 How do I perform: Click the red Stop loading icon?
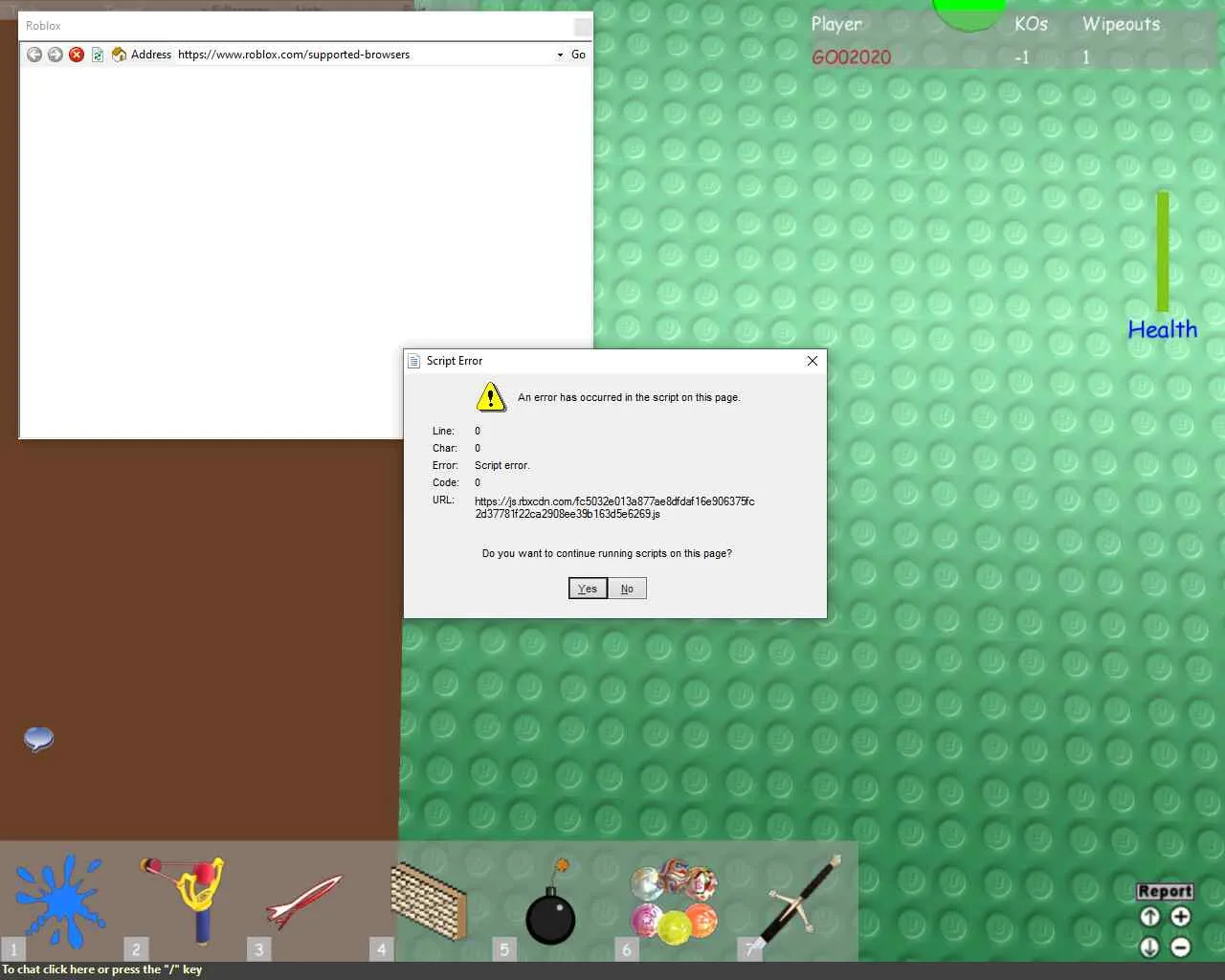[x=77, y=55]
